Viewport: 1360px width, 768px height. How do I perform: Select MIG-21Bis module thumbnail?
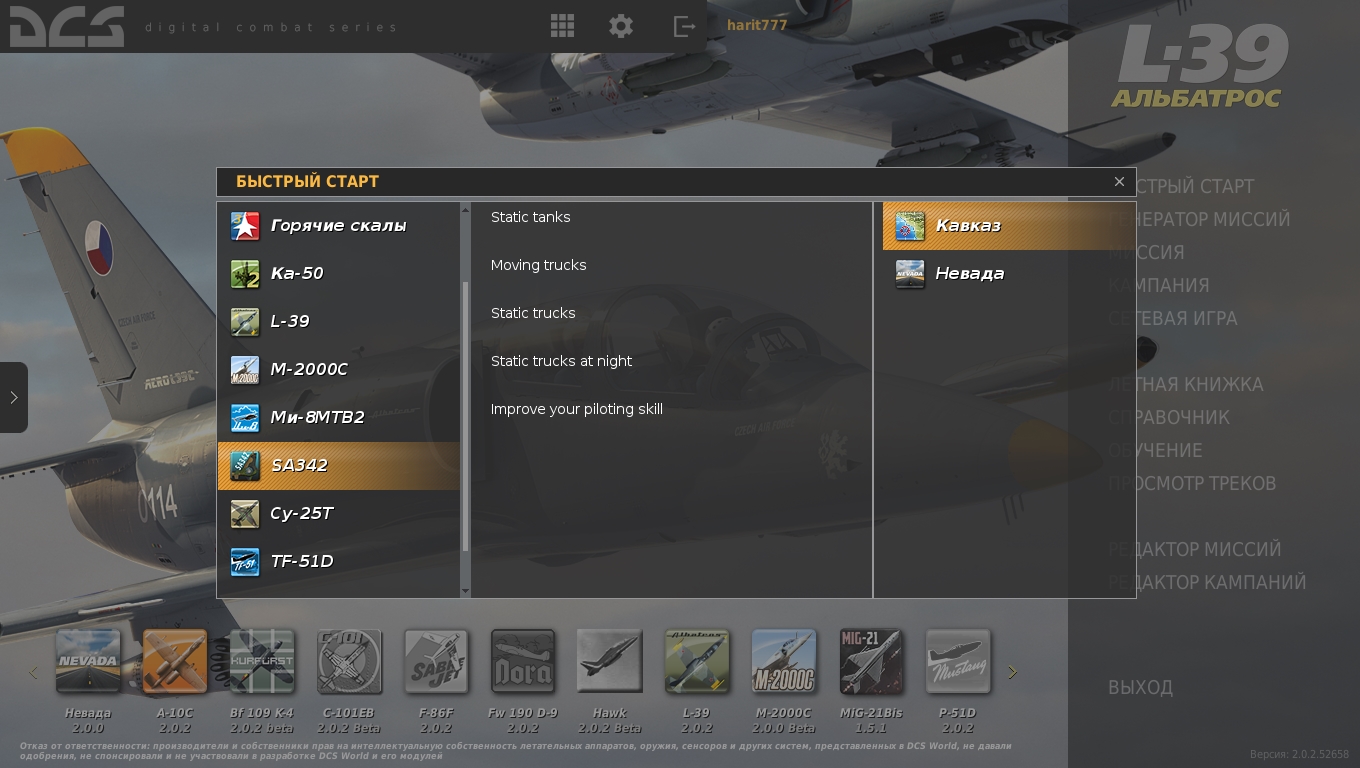point(871,661)
